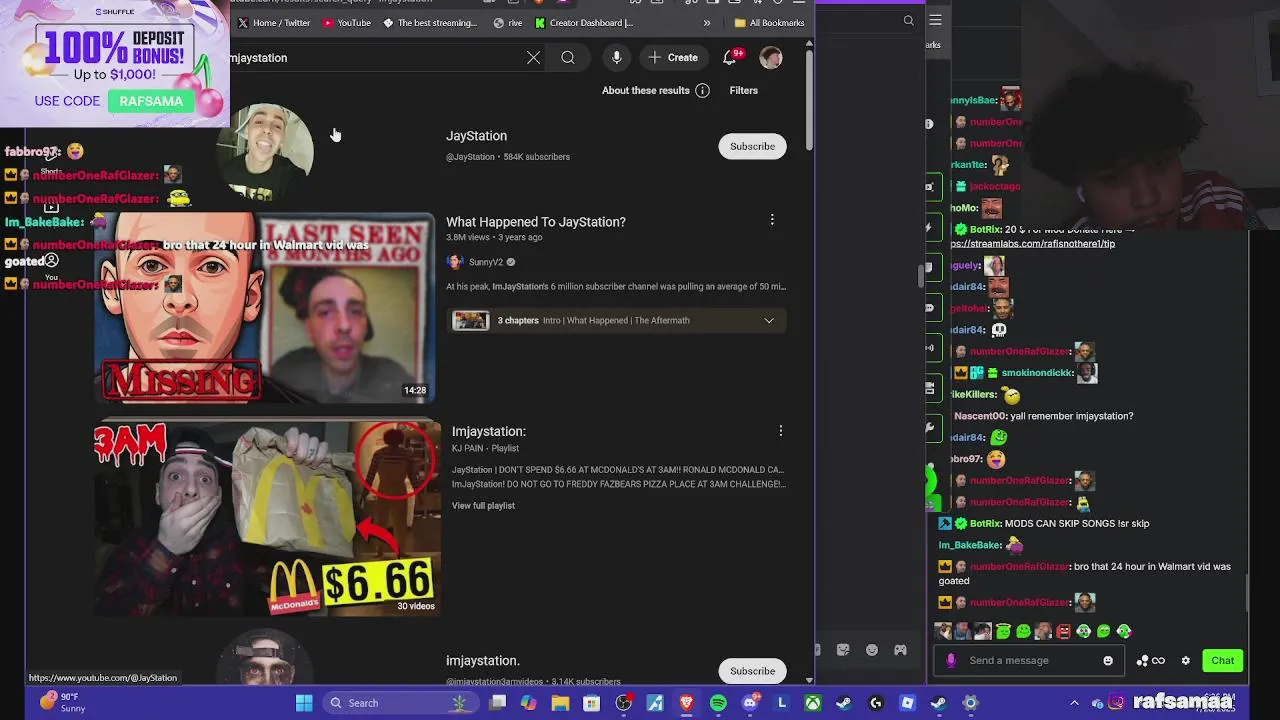Image resolution: width=1280 pixels, height=720 pixels.
Task: Subscribe to the JayStation channel
Action: 752,146
